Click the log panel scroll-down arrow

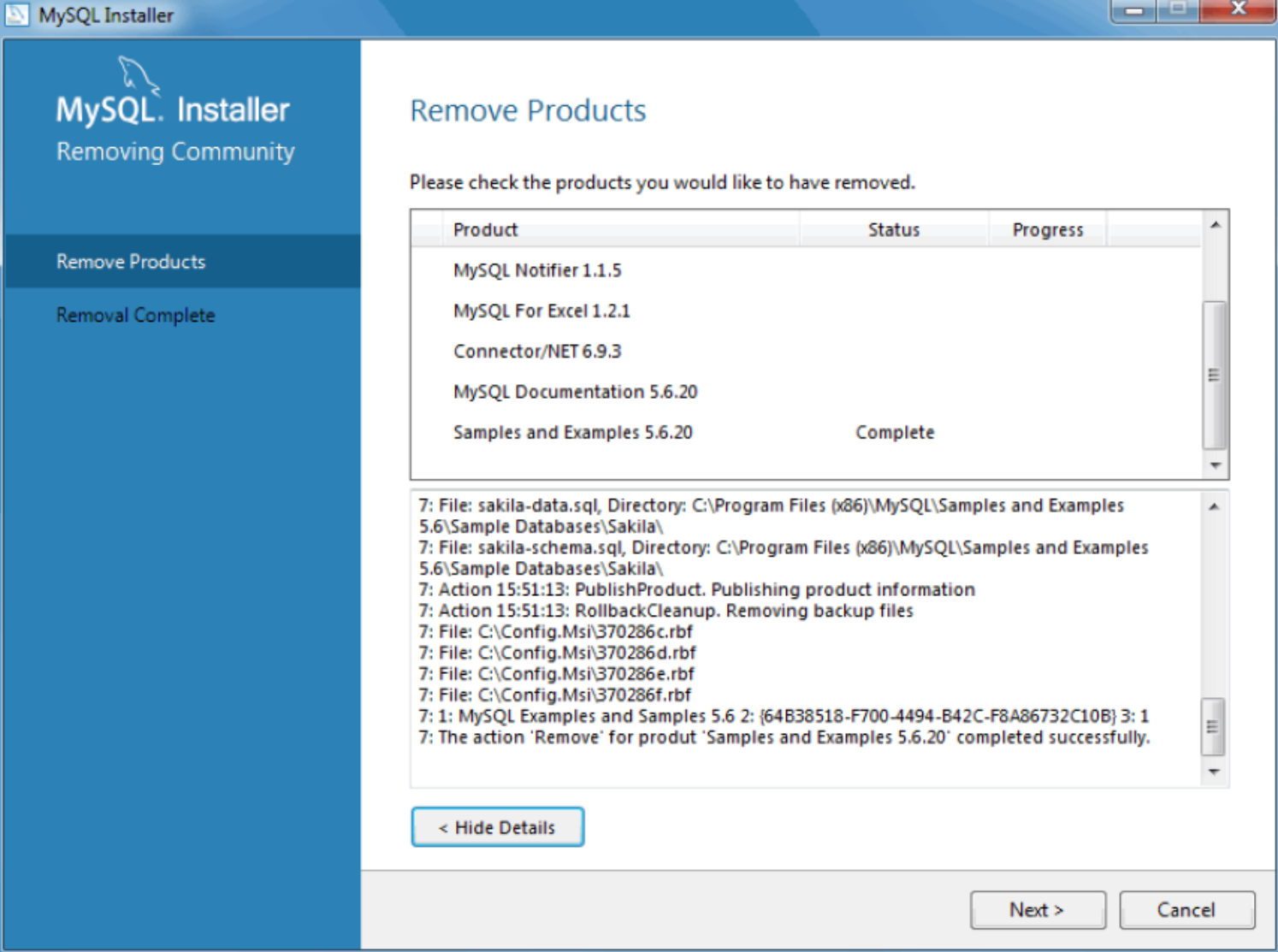(x=1213, y=771)
